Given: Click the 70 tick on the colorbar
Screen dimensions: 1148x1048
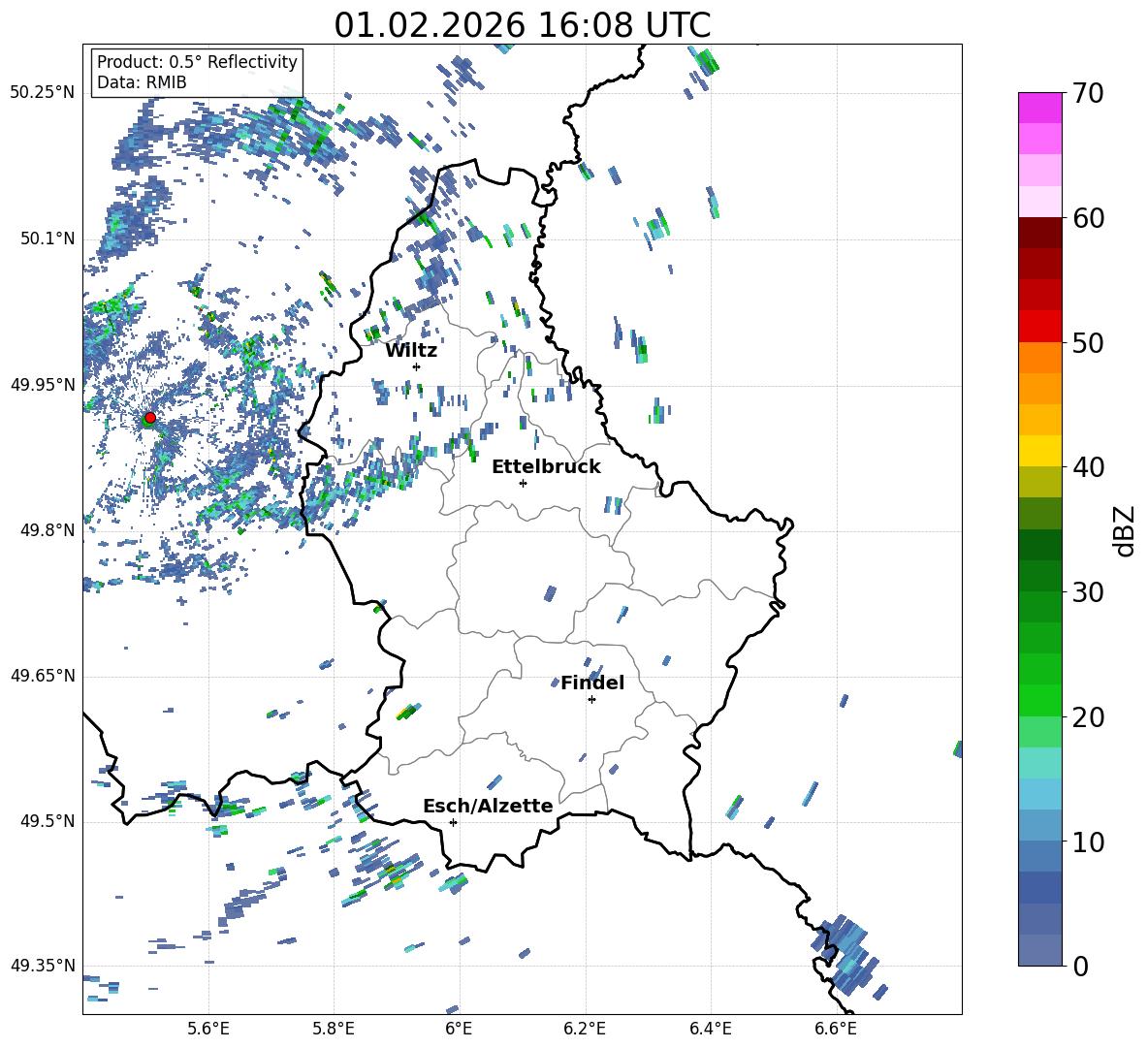Looking at the screenshot, I should click(1088, 94).
